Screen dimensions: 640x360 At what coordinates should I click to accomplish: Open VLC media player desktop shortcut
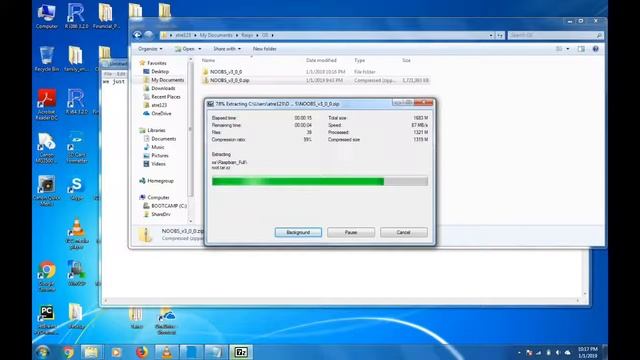pos(76,233)
